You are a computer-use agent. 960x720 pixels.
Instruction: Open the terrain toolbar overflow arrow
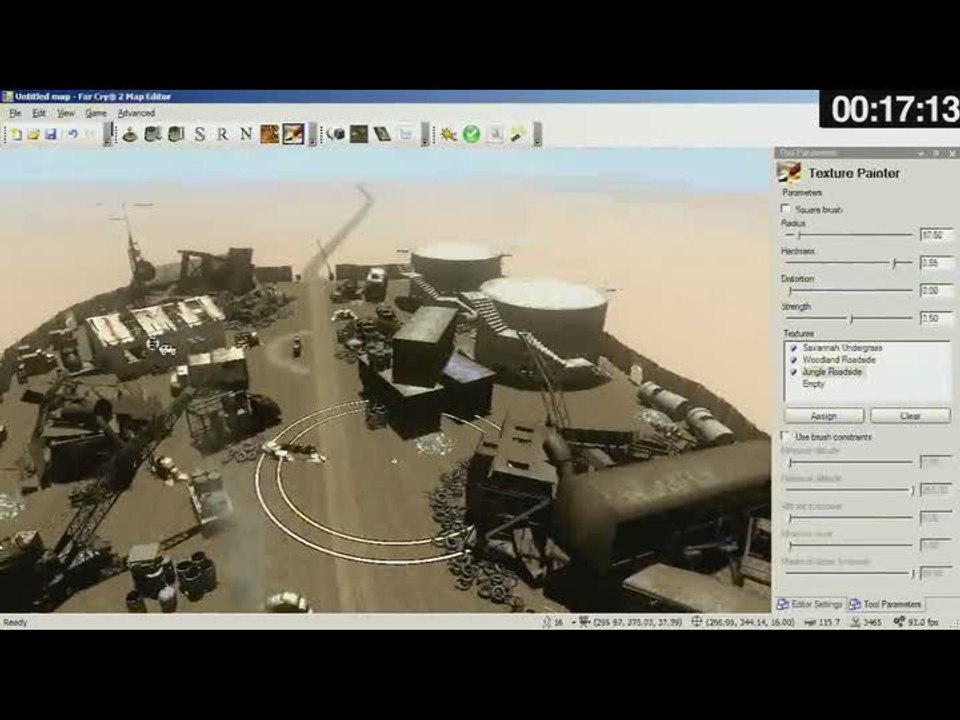[312, 135]
